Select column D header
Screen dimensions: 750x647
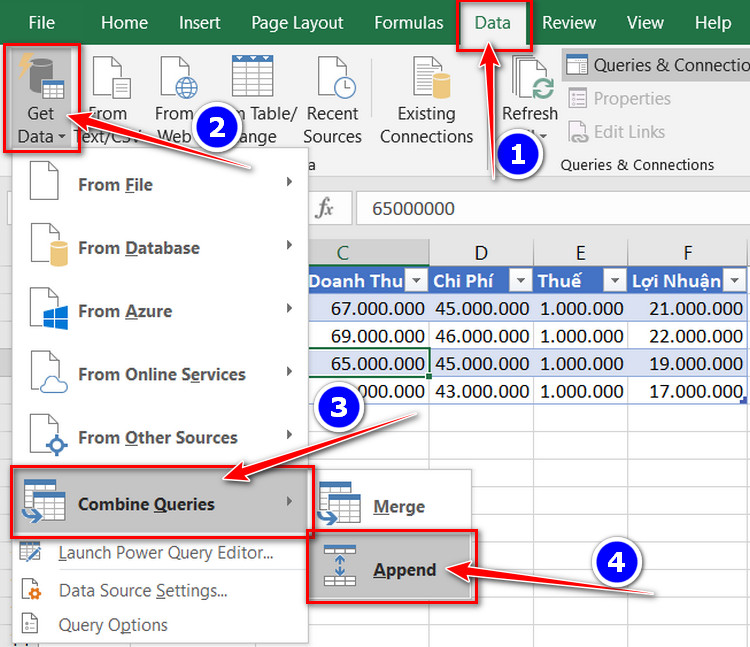click(x=481, y=252)
